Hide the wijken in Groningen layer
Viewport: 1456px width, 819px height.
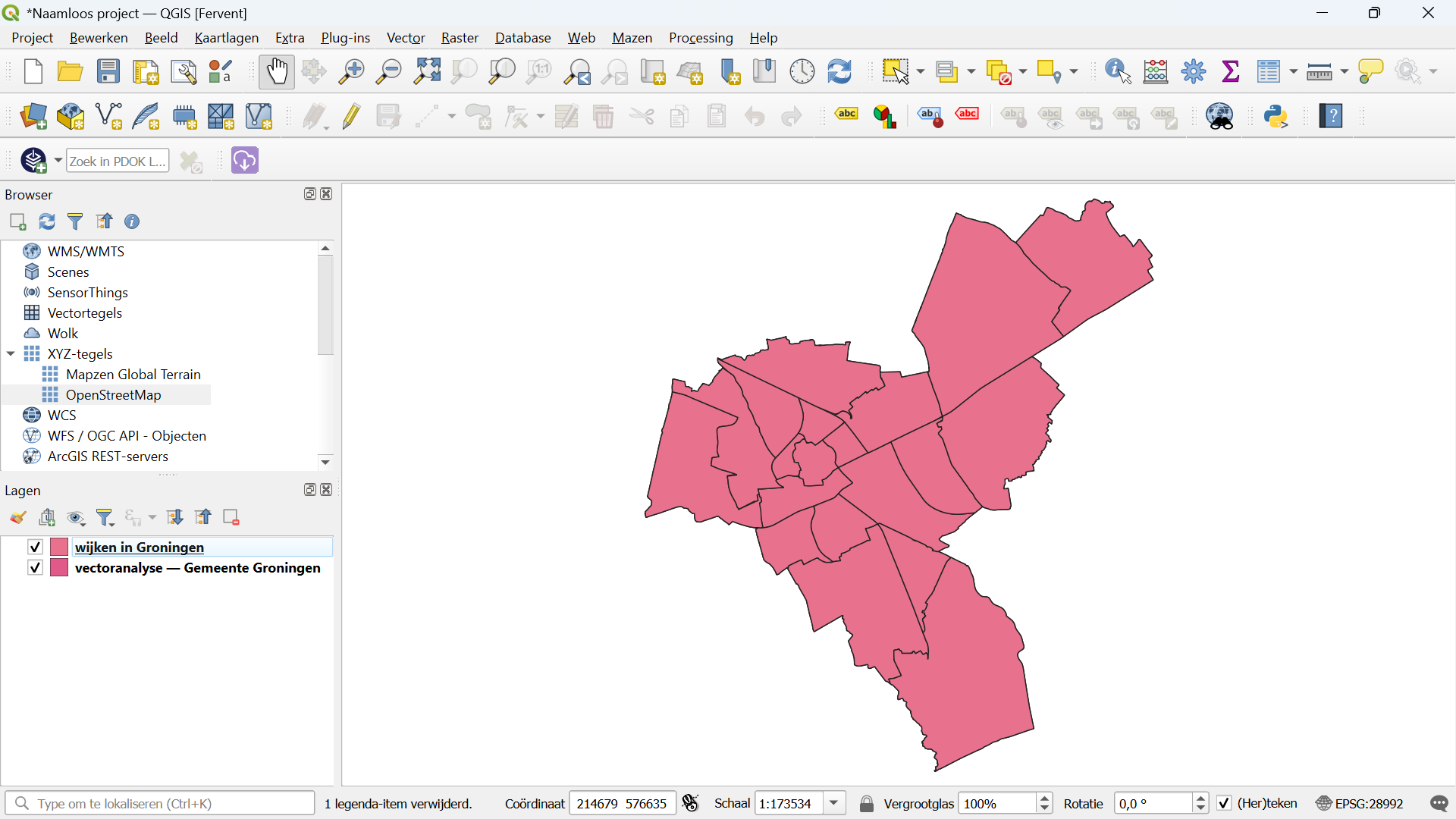[x=35, y=547]
